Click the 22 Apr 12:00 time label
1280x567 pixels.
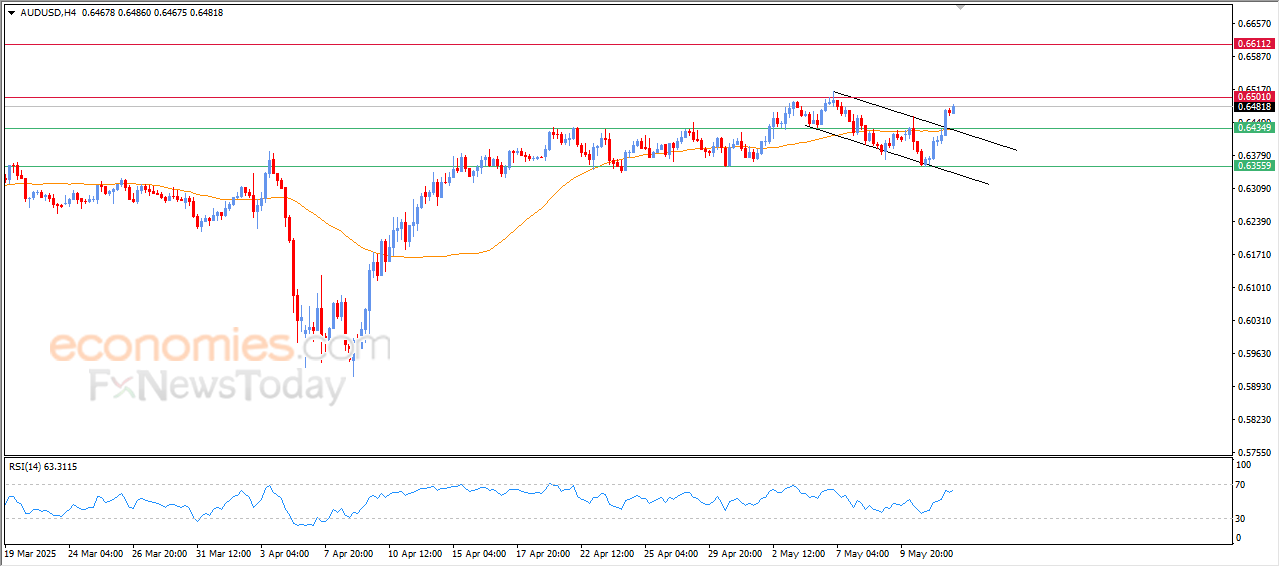click(x=607, y=552)
